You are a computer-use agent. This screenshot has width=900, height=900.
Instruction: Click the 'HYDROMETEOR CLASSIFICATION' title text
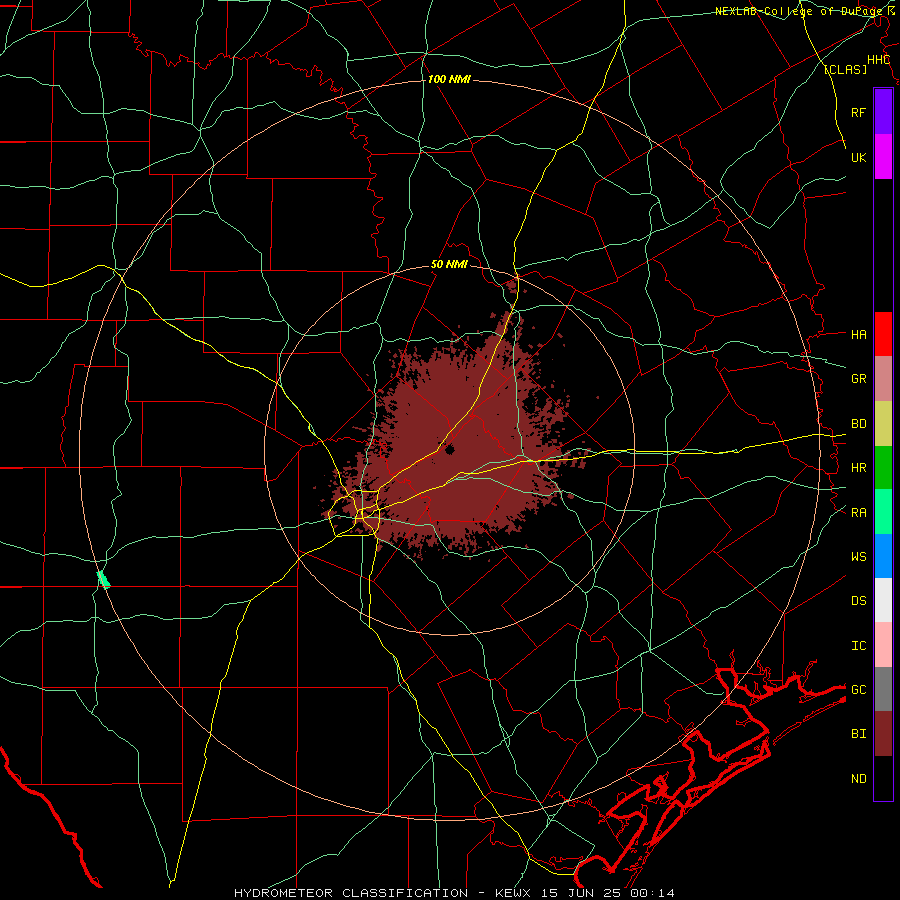tap(351, 893)
